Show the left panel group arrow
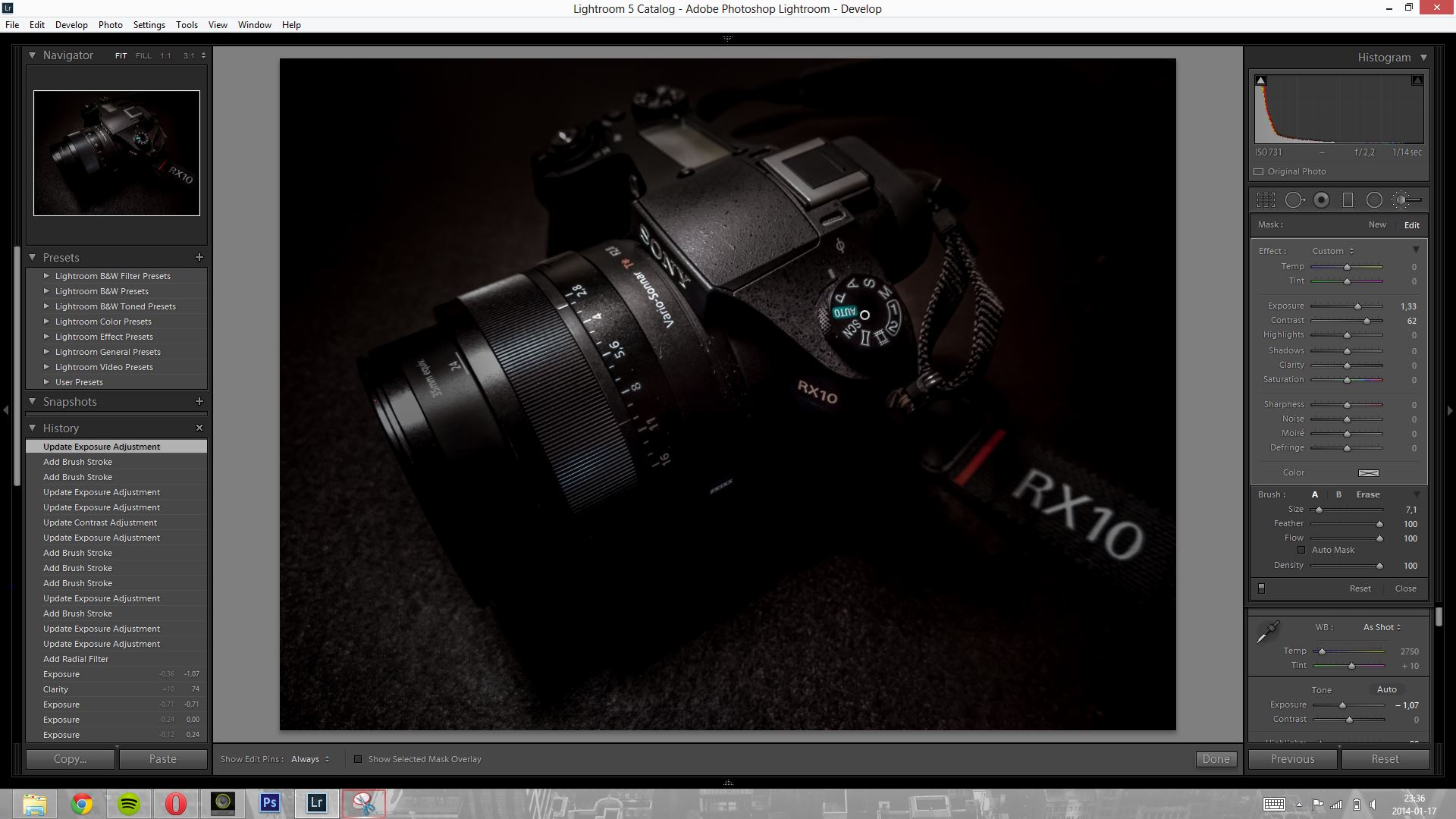Viewport: 1456px width, 819px height. click(x=5, y=410)
